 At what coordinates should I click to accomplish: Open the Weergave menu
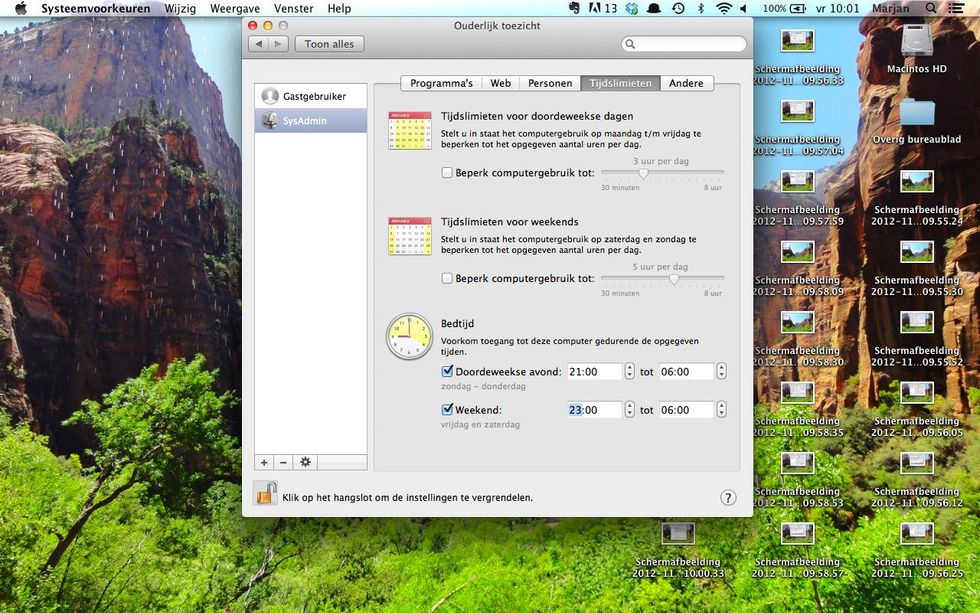point(235,9)
